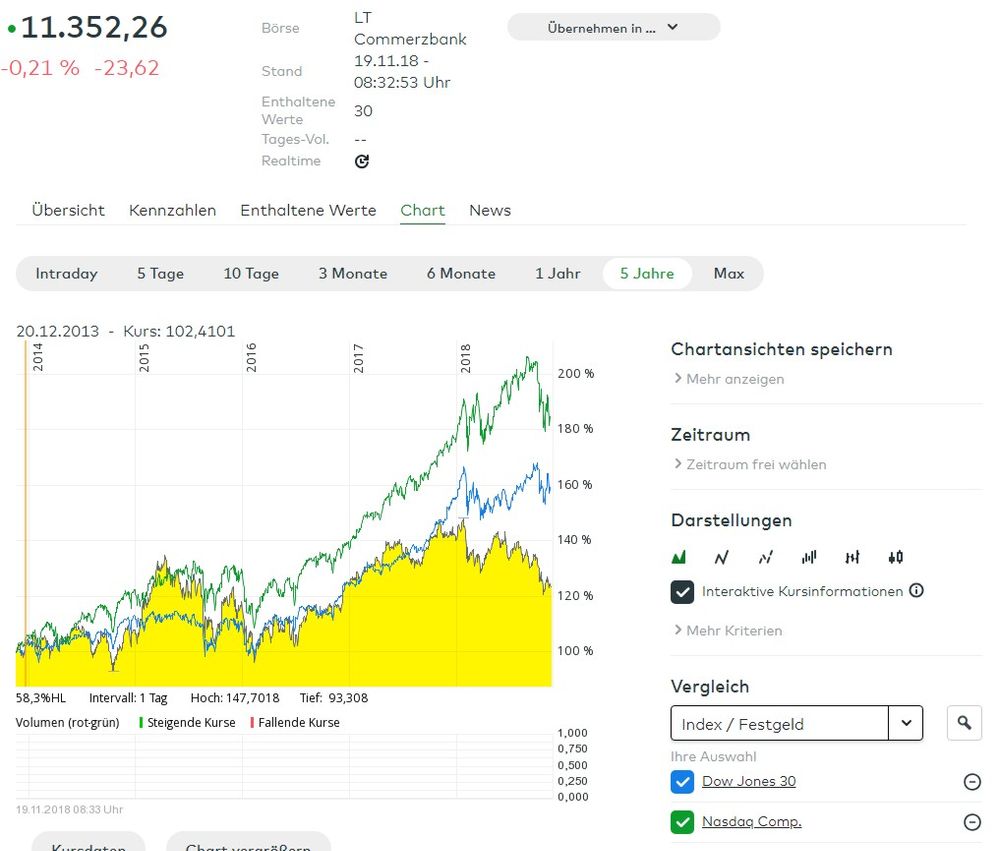999x851 pixels.
Task: Switch to the Kennzahlen tab
Action: [172, 211]
